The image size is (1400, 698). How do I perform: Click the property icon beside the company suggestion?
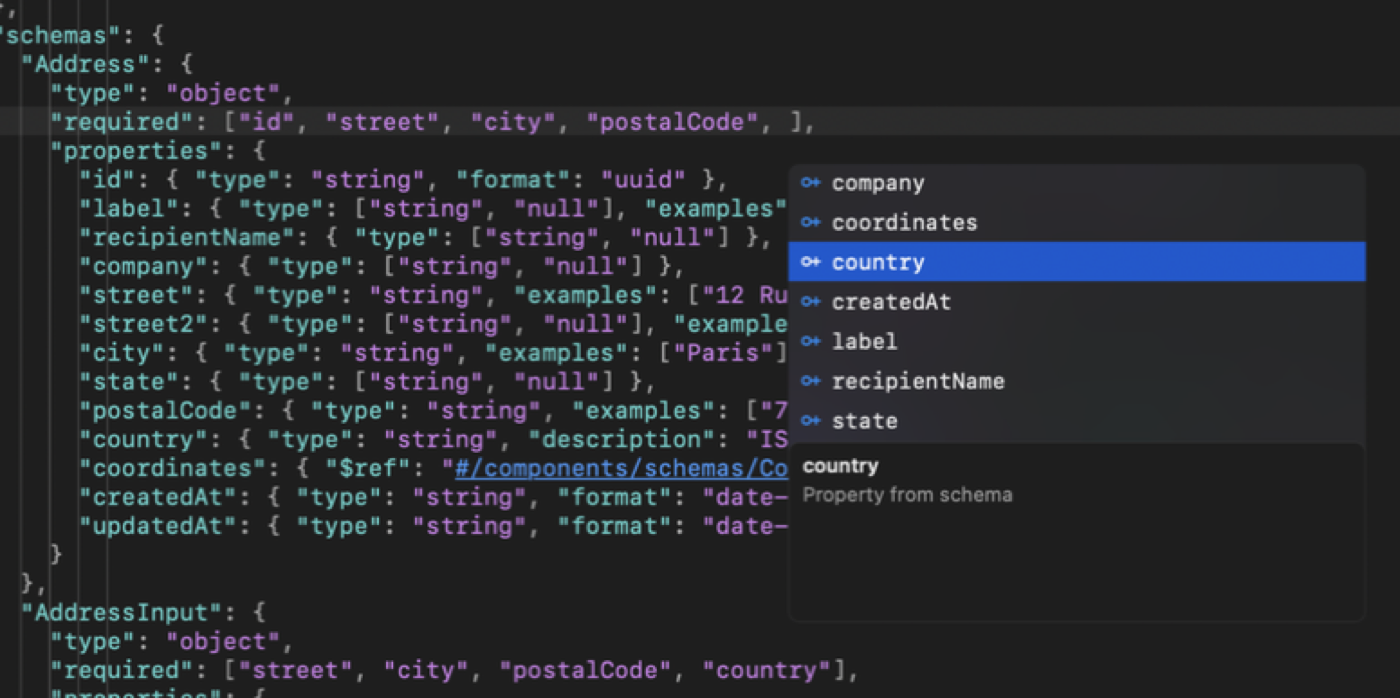coord(810,182)
